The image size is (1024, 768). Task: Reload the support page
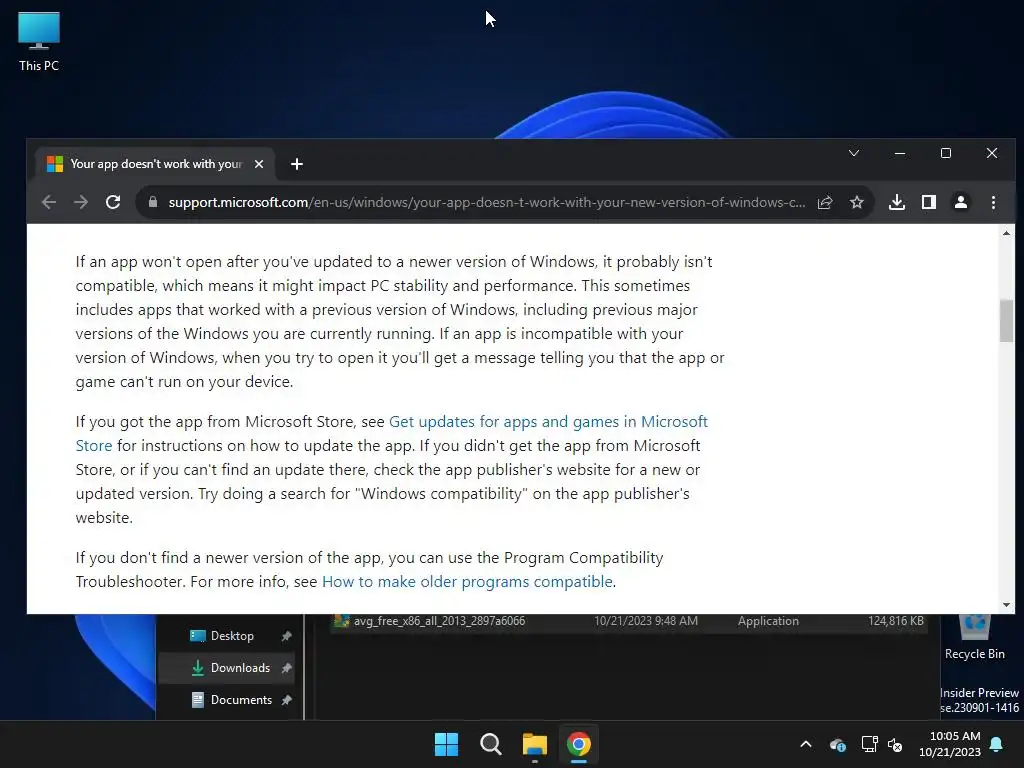(113, 202)
